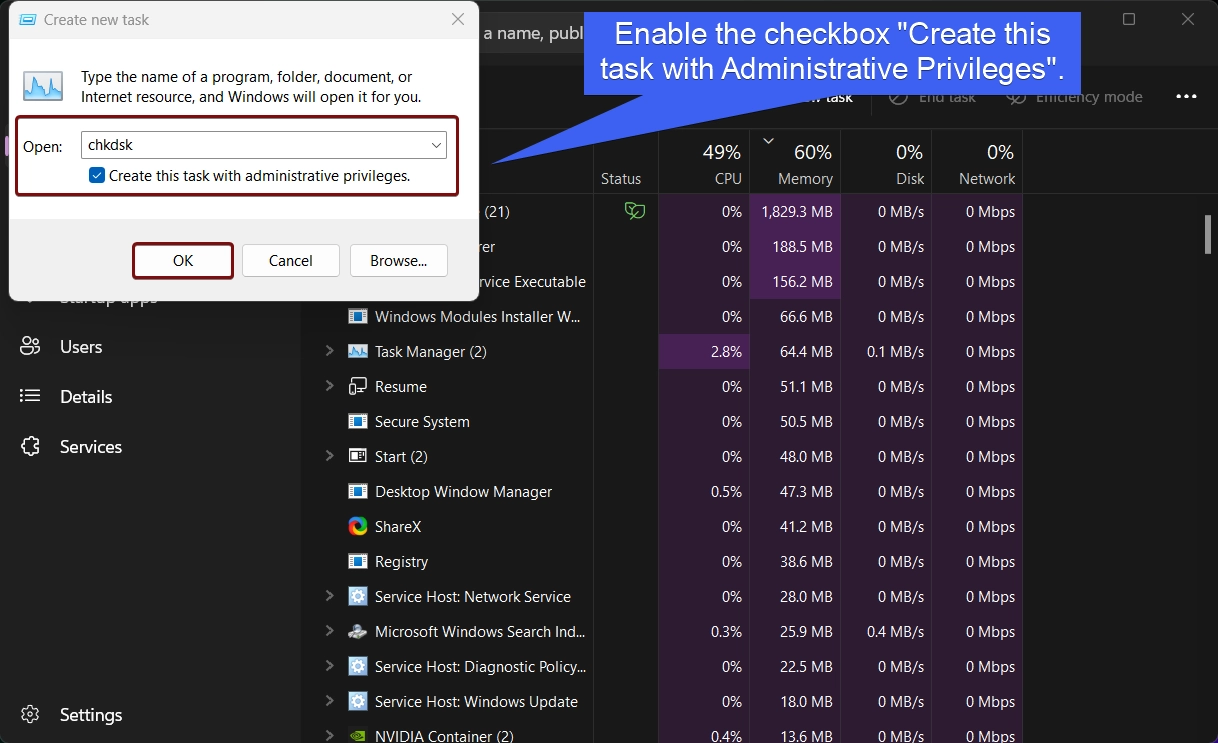Viewport: 1218px width, 743px height.
Task: Select the Registry process name
Action: [x=401, y=562]
